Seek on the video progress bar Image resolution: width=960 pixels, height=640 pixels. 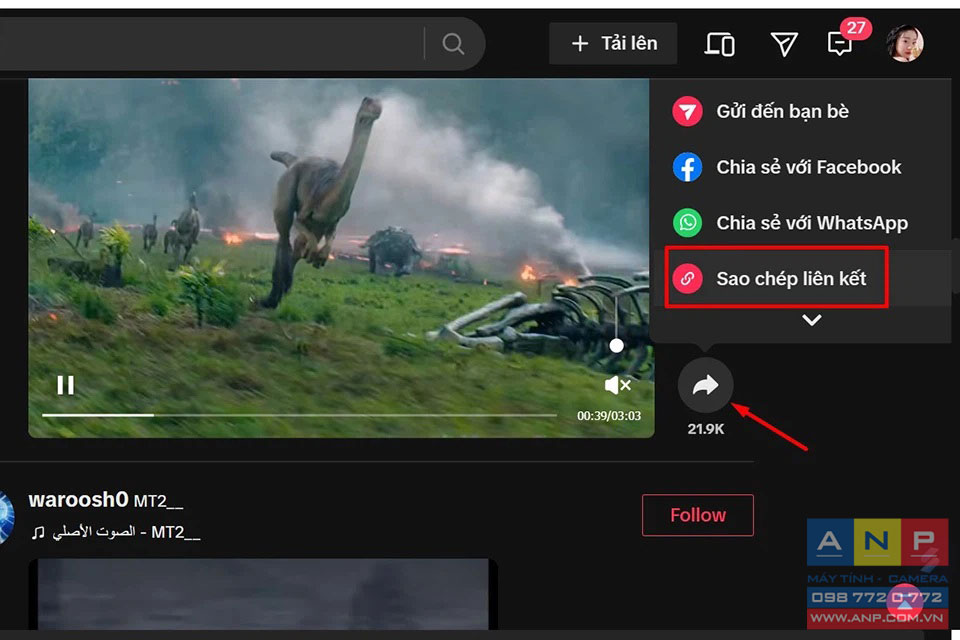coord(299,415)
